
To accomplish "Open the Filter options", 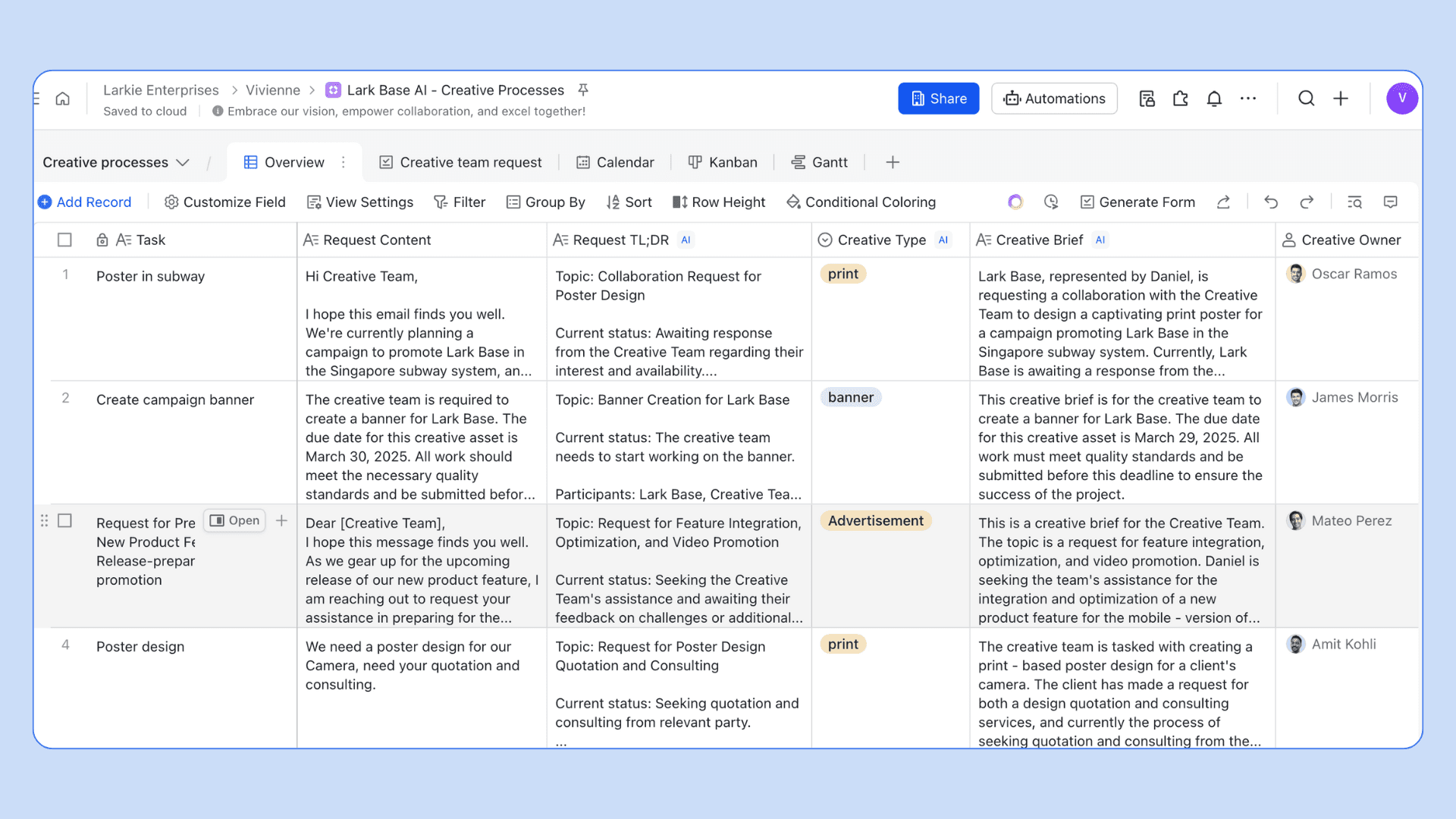I will pos(460,202).
